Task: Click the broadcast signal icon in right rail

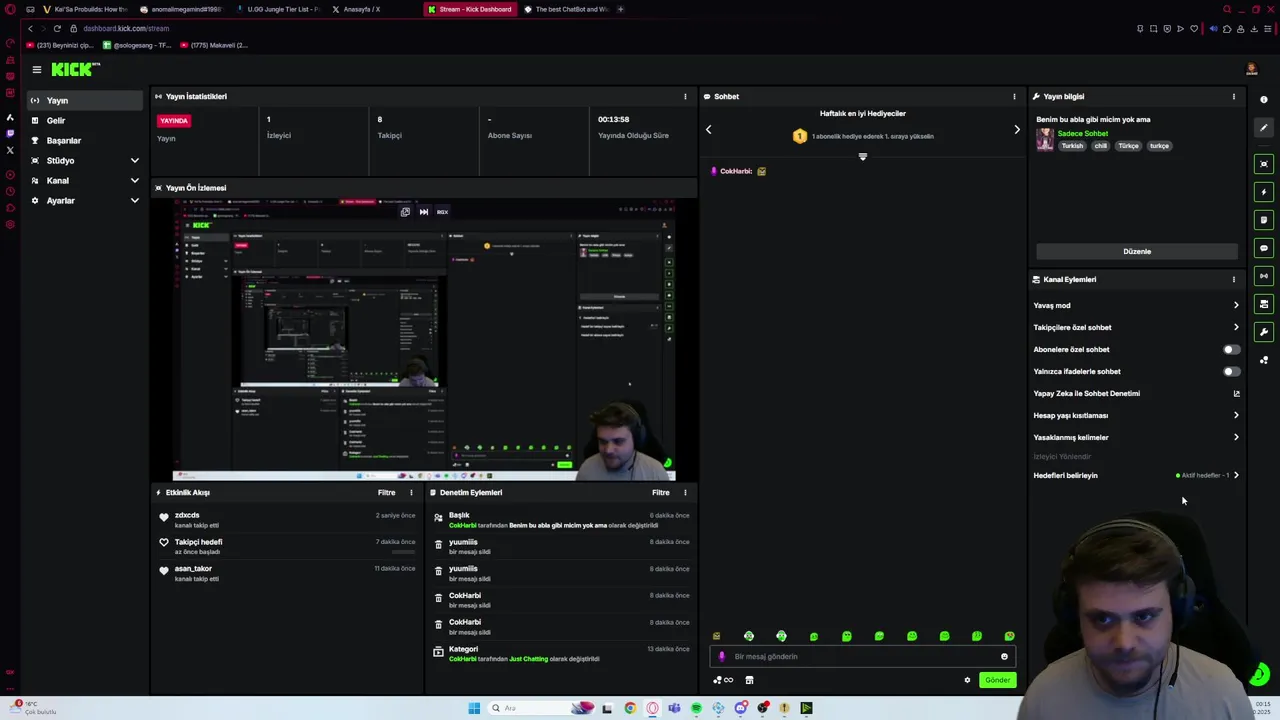Action: (x=1264, y=276)
